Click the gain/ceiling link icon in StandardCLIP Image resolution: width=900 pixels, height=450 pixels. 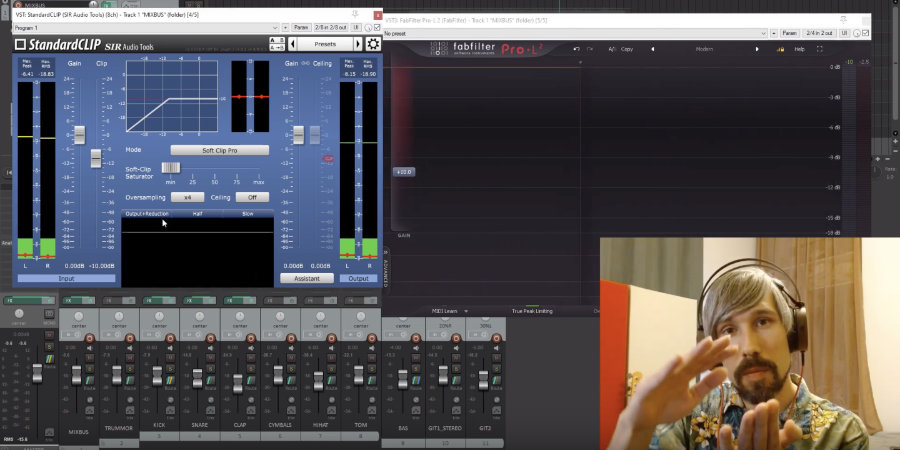[306, 64]
